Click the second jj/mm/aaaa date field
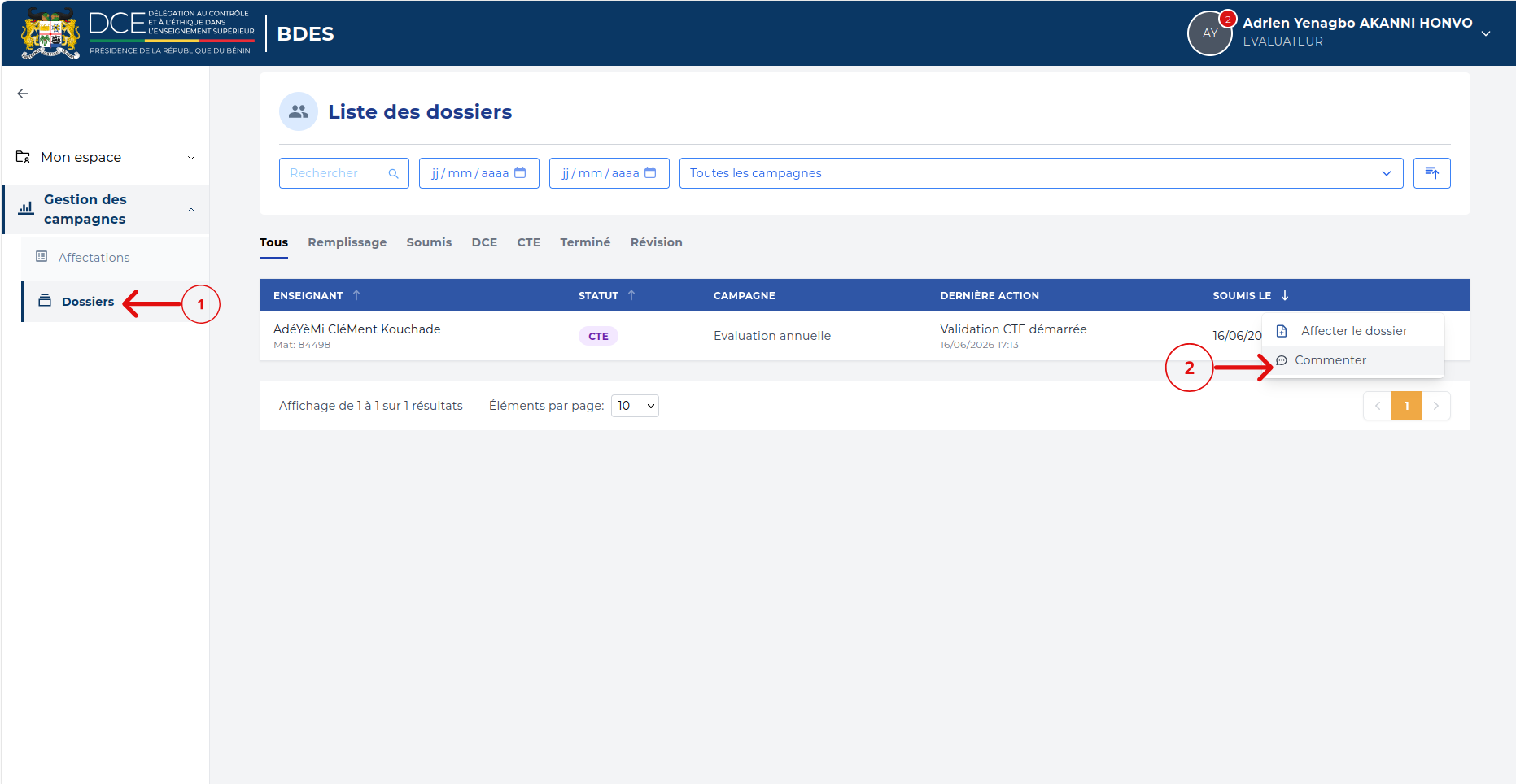 (x=609, y=173)
